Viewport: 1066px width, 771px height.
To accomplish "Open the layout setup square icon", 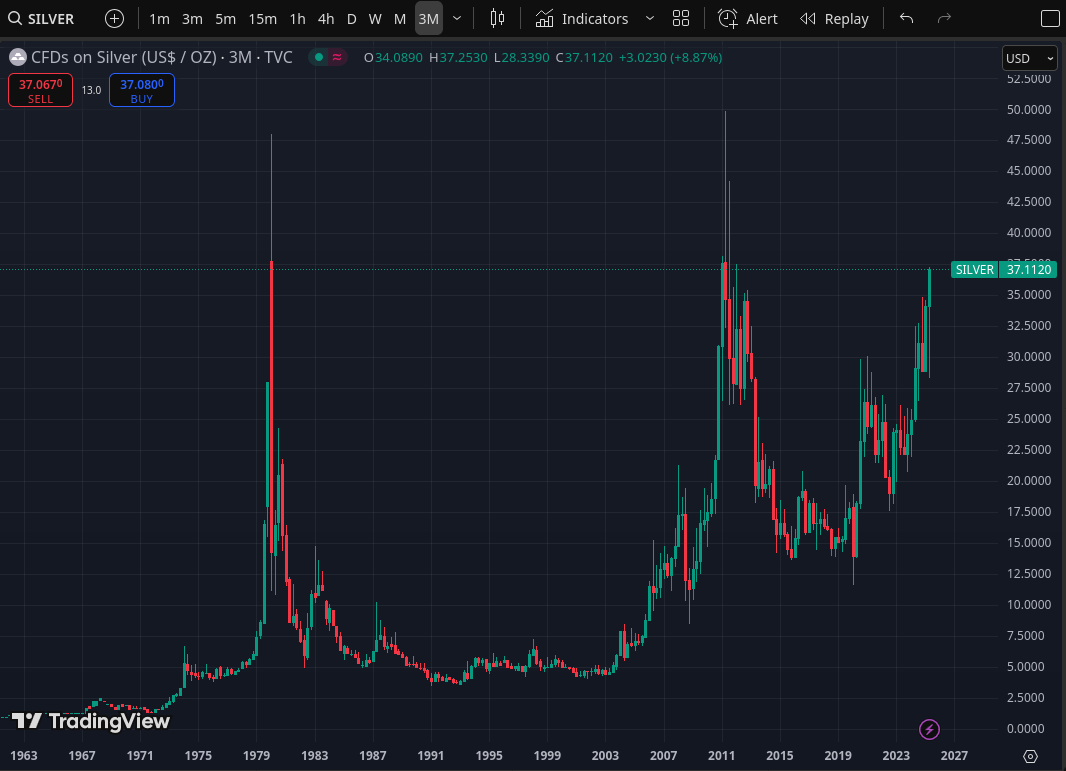I will 1050,18.
